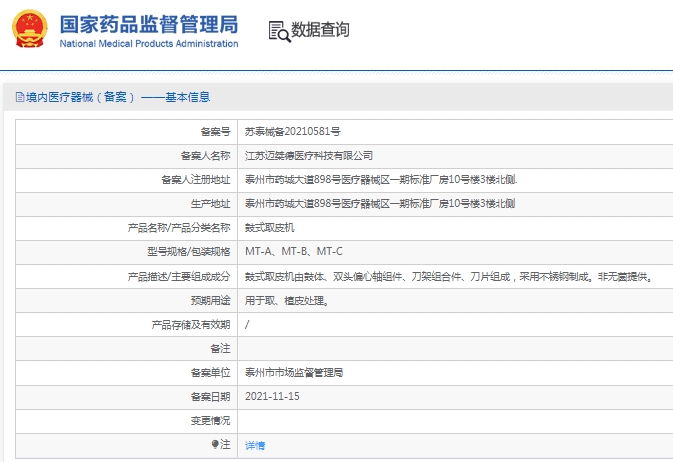Click the document icon beside 境内医疗器械
The width and height of the screenshot is (673, 462).
point(20,97)
